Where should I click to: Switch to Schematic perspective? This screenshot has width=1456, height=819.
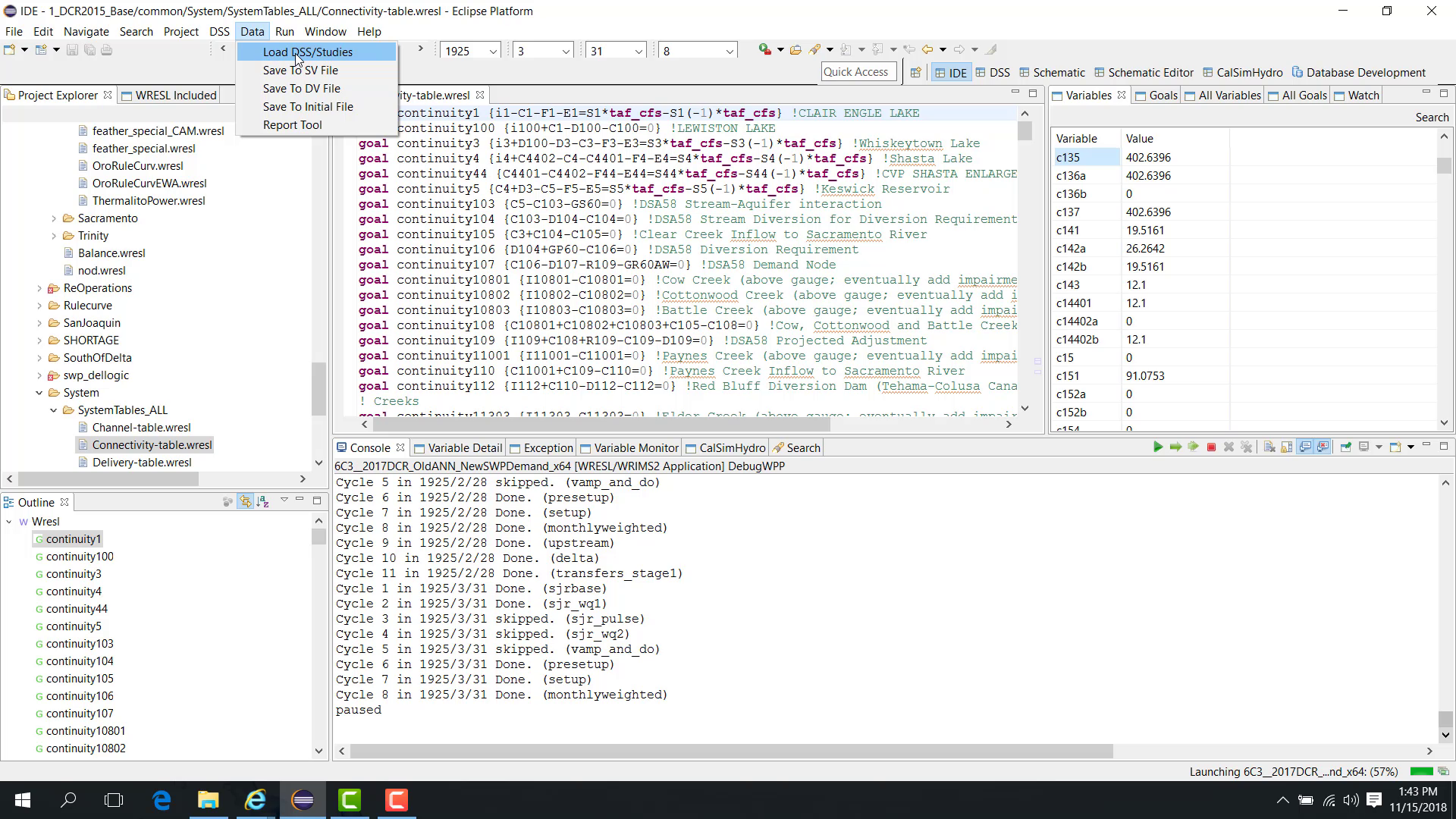[1052, 73]
